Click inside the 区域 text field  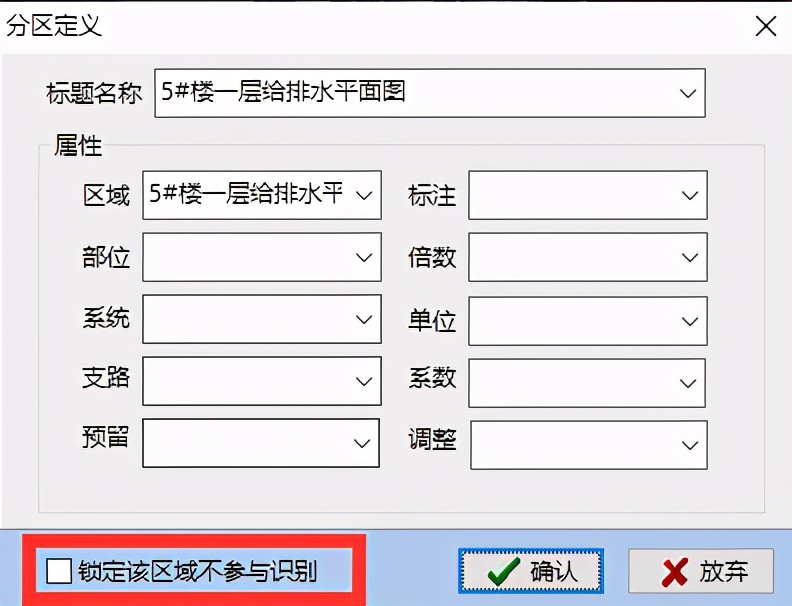click(248, 195)
